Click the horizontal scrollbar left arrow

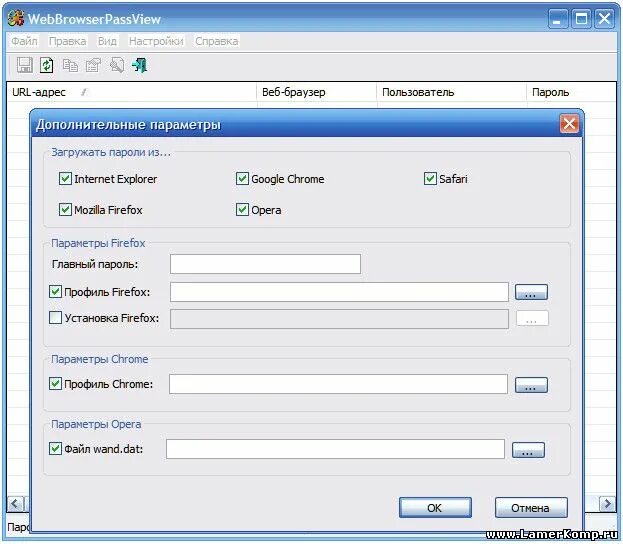(x=15, y=504)
